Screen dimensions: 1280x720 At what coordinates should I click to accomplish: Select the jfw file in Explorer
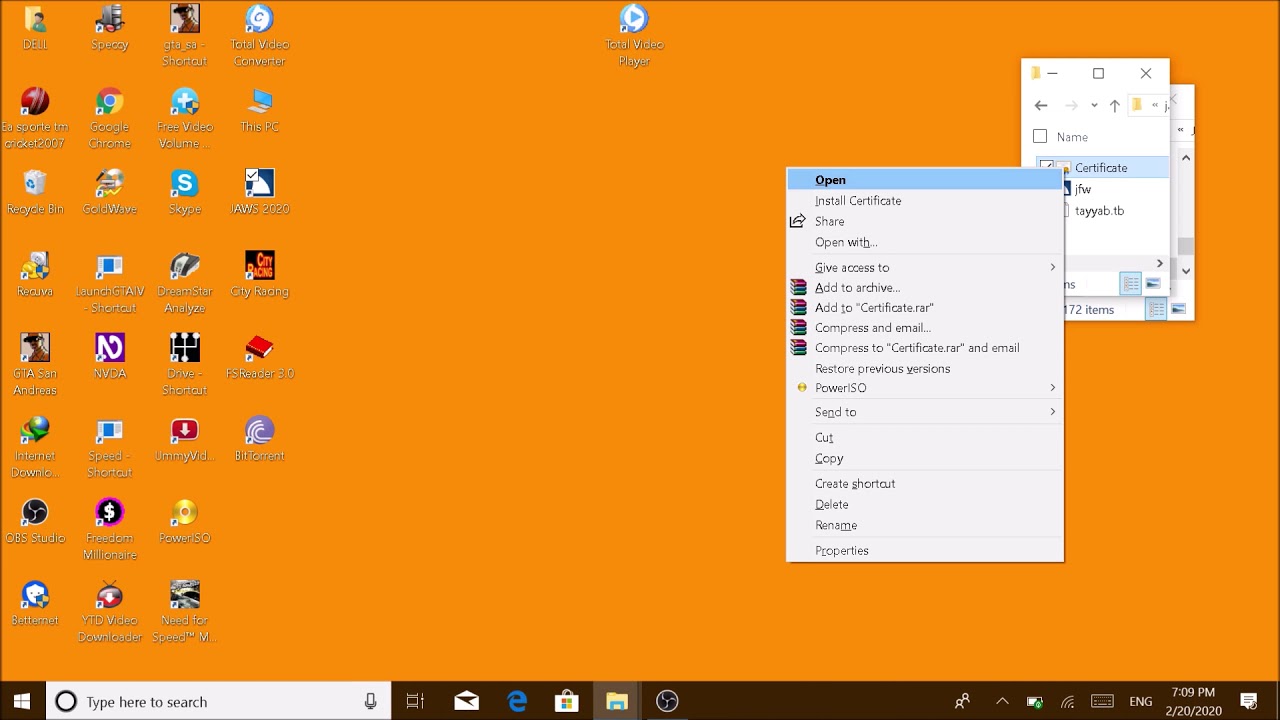point(1083,189)
